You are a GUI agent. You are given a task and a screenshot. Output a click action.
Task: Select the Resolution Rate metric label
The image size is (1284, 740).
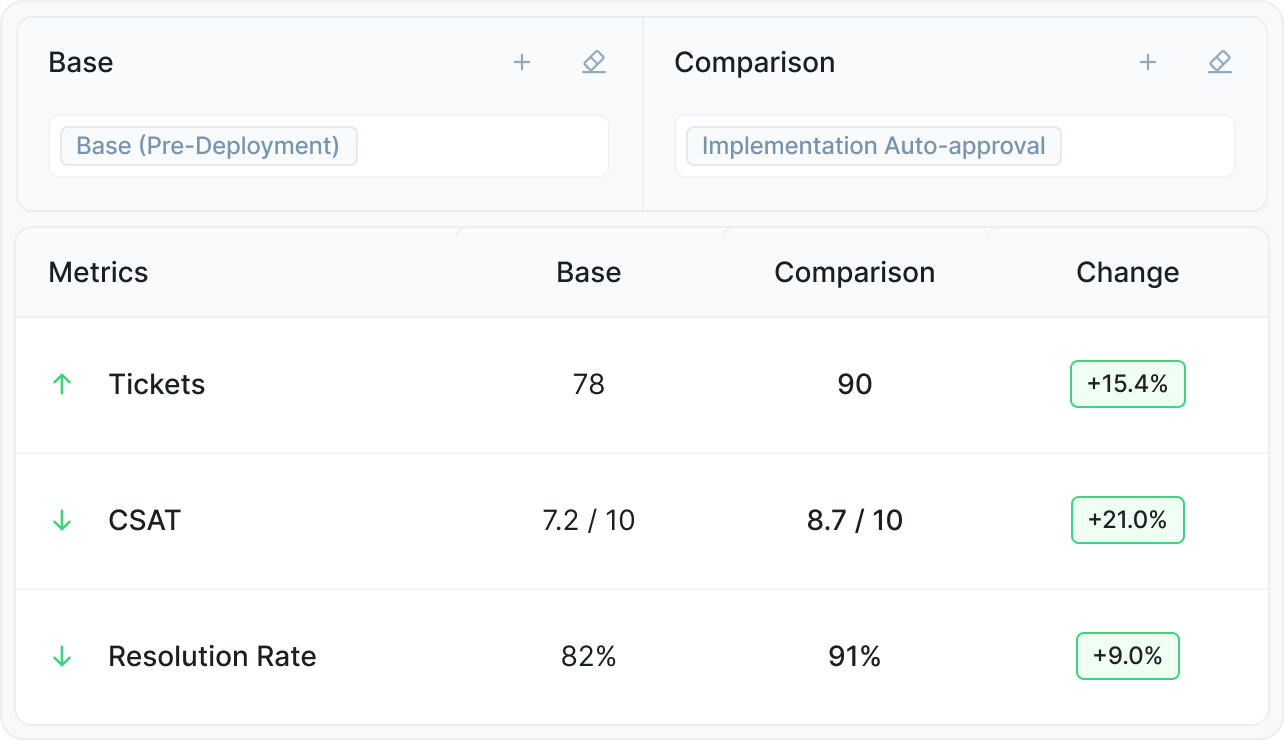point(212,656)
